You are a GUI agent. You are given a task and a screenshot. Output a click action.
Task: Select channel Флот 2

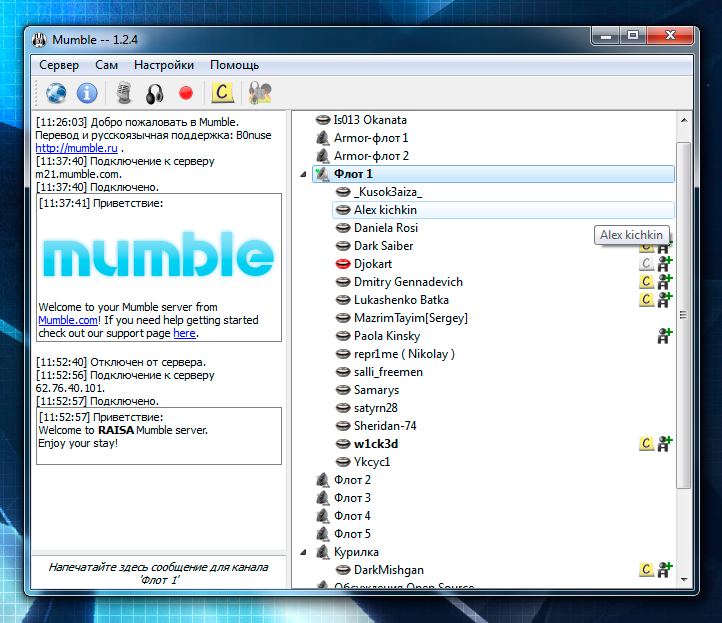pyautogui.click(x=352, y=480)
